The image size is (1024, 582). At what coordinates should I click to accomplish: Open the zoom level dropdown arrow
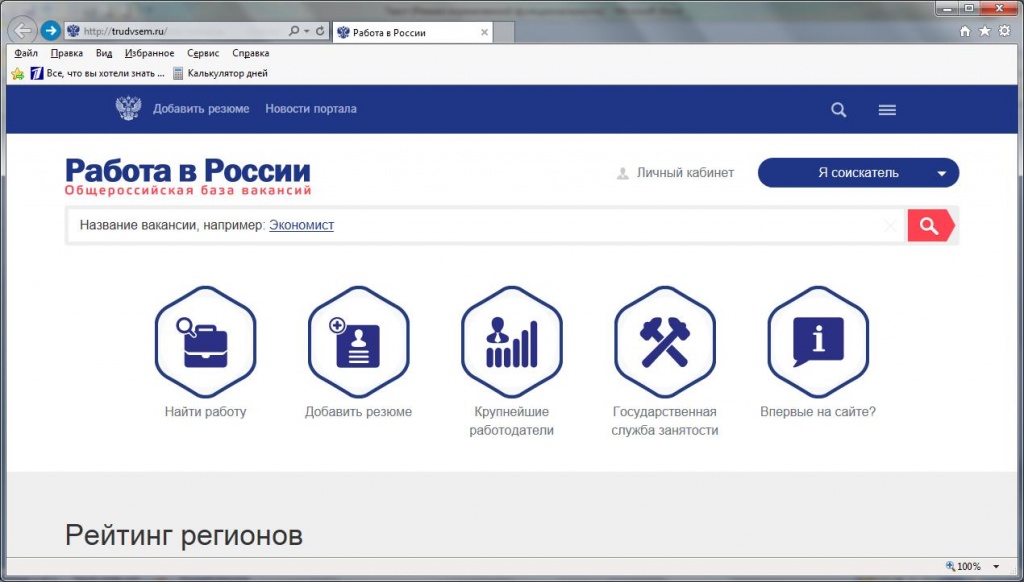point(996,566)
